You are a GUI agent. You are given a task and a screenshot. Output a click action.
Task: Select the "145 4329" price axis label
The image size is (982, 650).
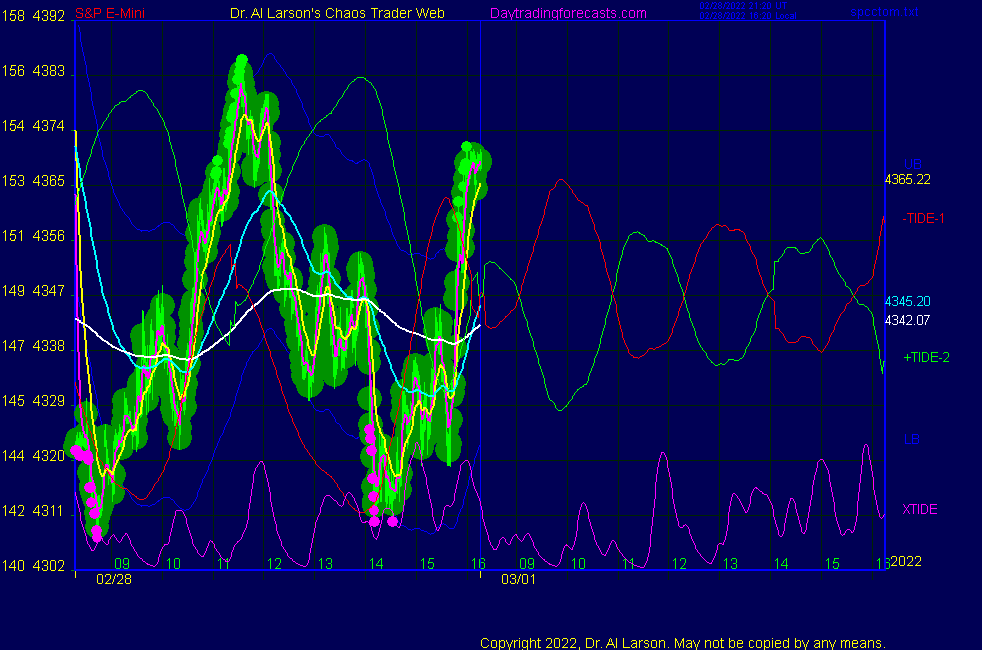point(33,401)
